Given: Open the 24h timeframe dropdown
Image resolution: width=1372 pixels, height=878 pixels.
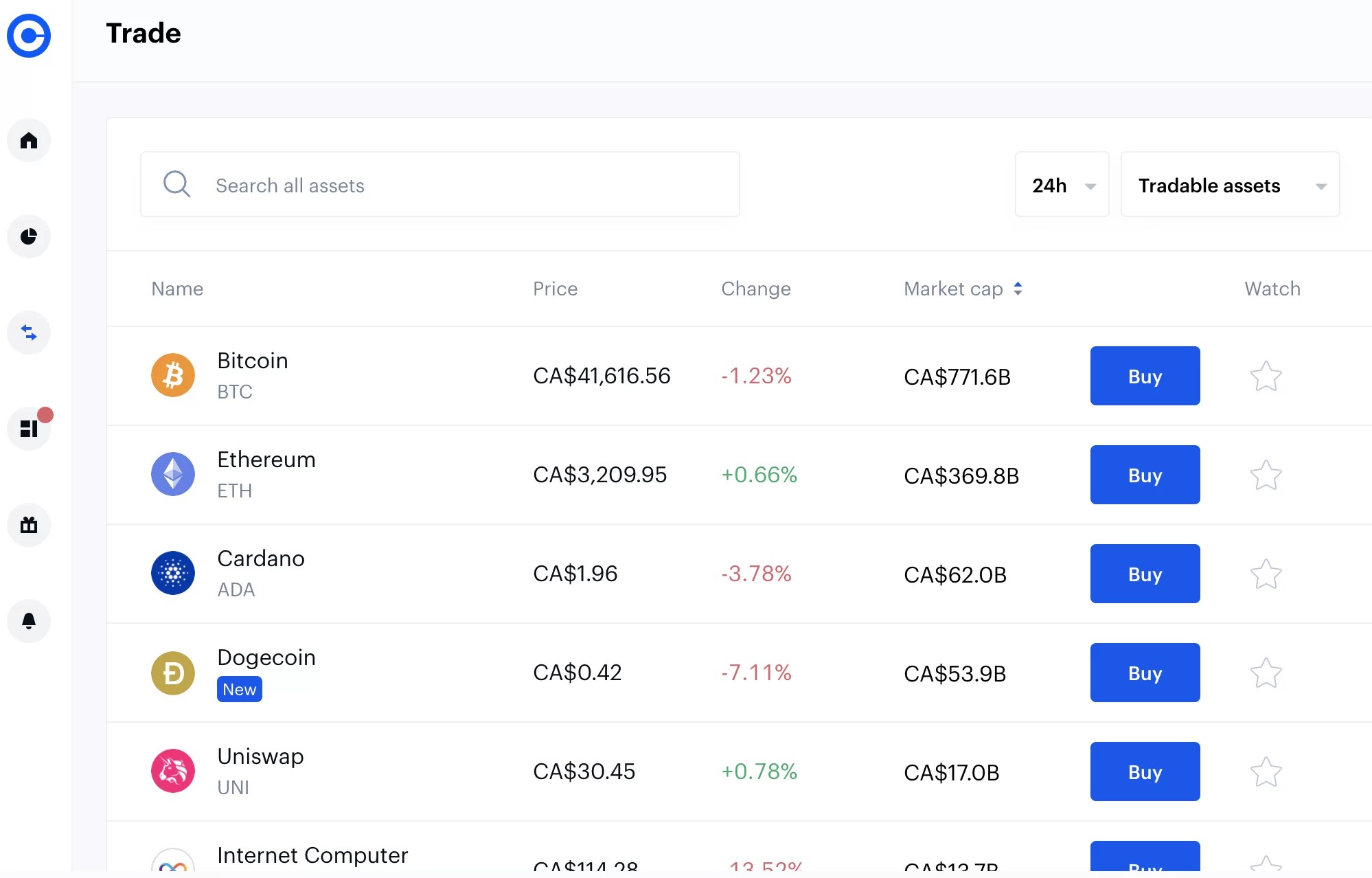Looking at the screenshot, I should coord(1062,184).
